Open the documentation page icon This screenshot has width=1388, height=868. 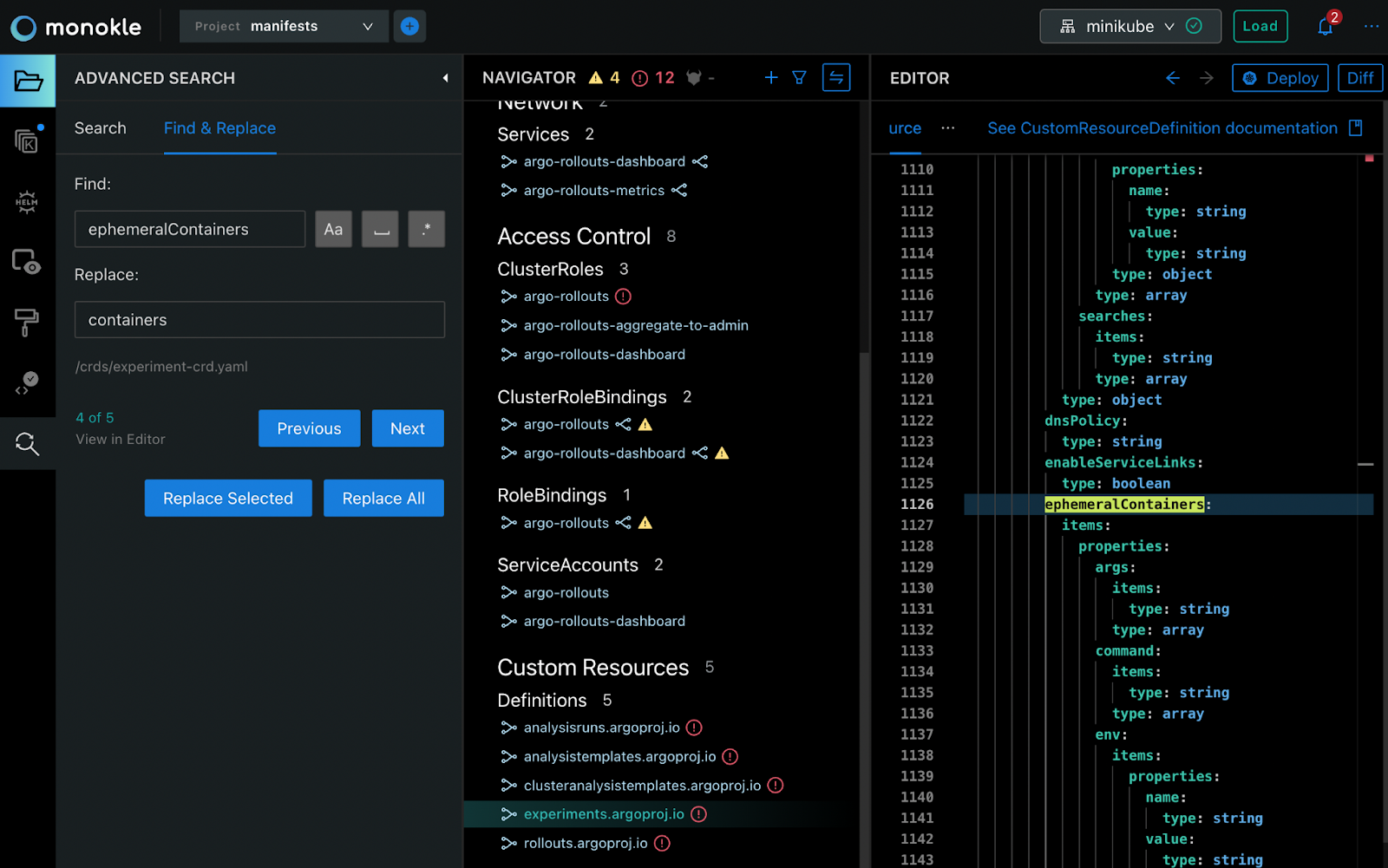click(x=1356, y=128)
